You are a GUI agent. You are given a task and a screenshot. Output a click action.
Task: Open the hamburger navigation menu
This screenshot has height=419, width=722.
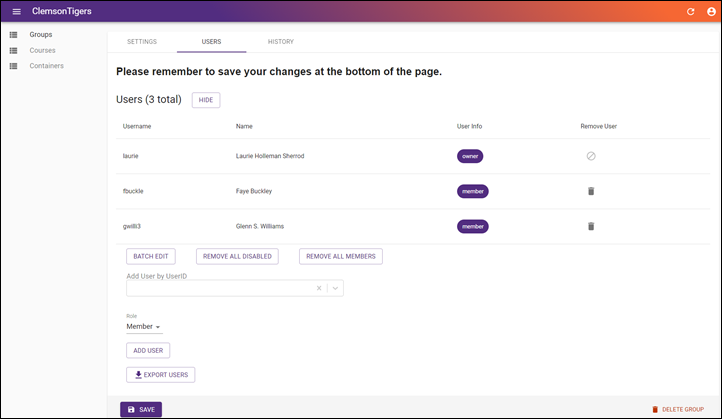[x=17, y=12]
